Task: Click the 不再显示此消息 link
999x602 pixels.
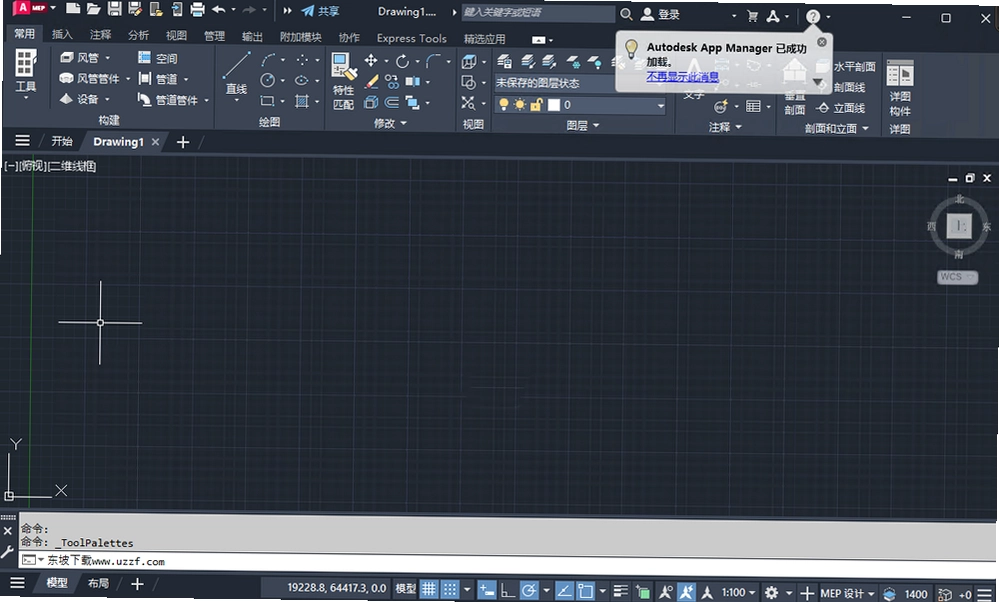Action: [x=682, y=77]
